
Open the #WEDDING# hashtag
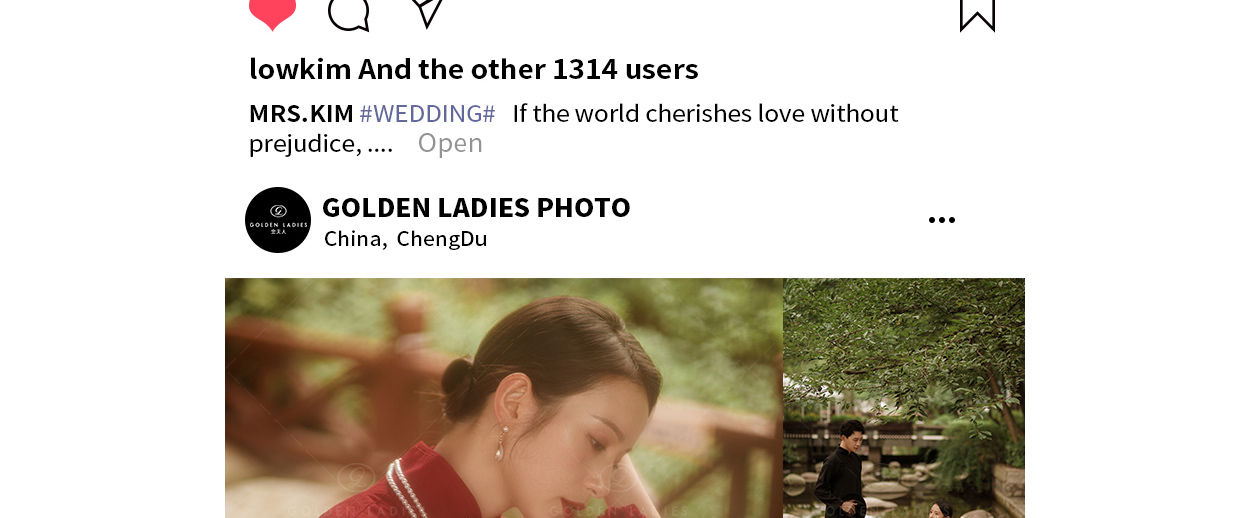point(427,113)
